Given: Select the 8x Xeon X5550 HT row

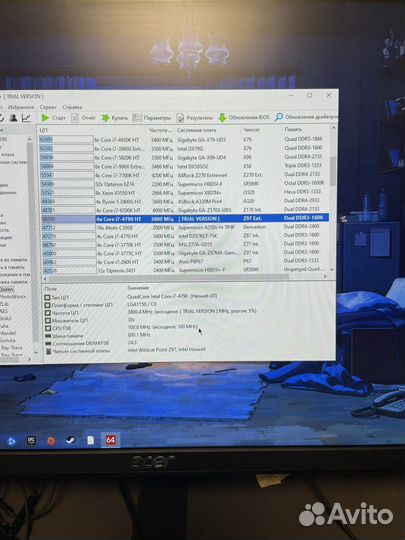Looking at the screenshot, I should (184, 193).
